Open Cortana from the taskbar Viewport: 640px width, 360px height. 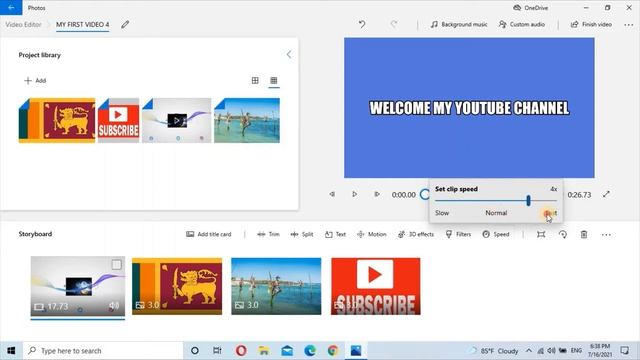tap(195, 351)
